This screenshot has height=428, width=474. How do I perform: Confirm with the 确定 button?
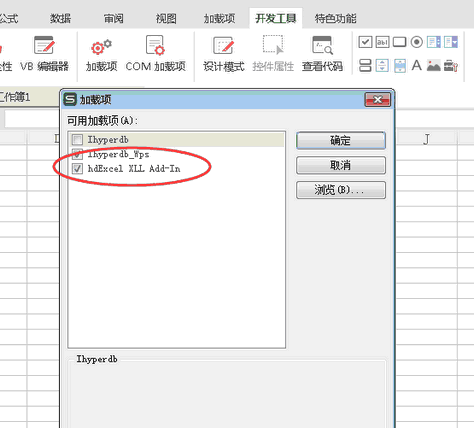point(341,140)
